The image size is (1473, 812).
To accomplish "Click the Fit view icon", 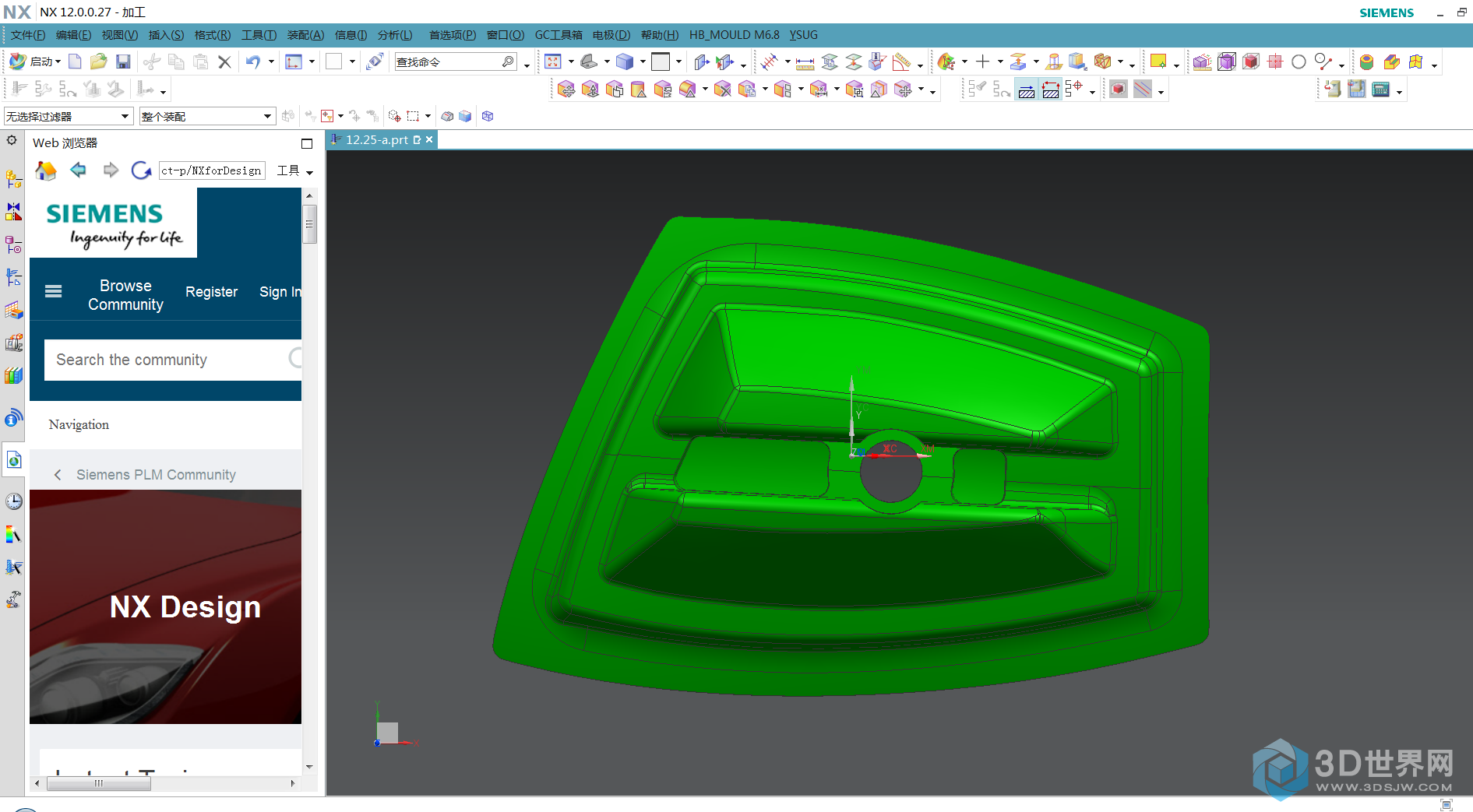I will coord(553,62).
